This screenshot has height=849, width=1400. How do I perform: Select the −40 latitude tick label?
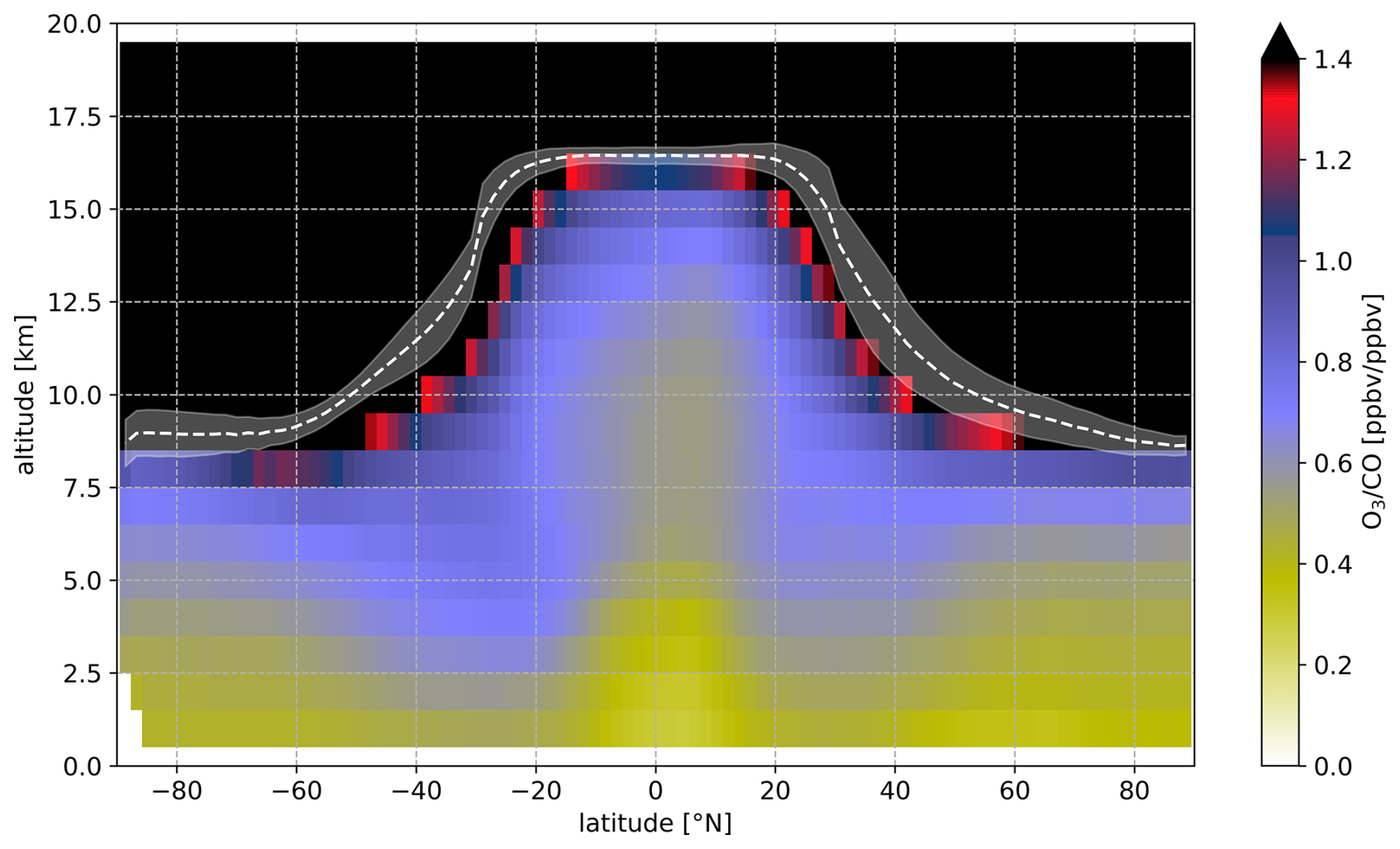pyautogui.click(x=415, y=791)
